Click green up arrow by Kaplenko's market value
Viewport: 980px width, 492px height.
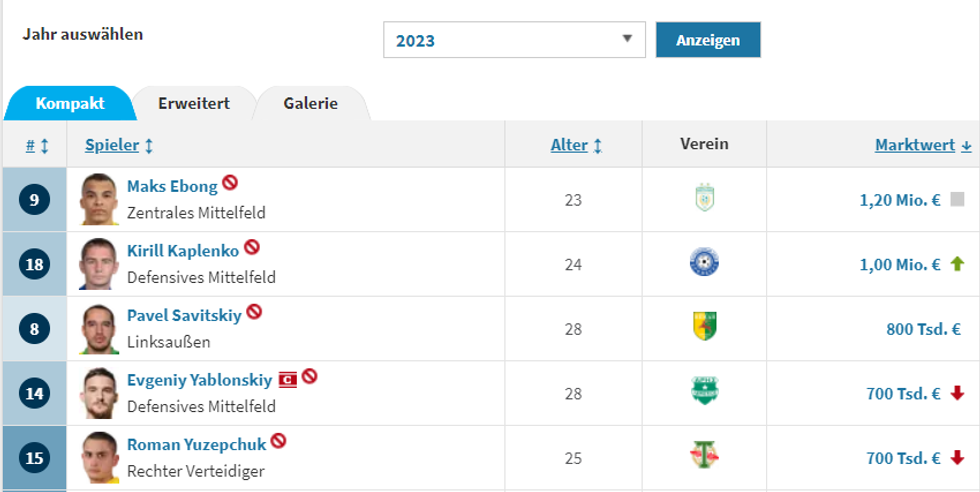957,264
